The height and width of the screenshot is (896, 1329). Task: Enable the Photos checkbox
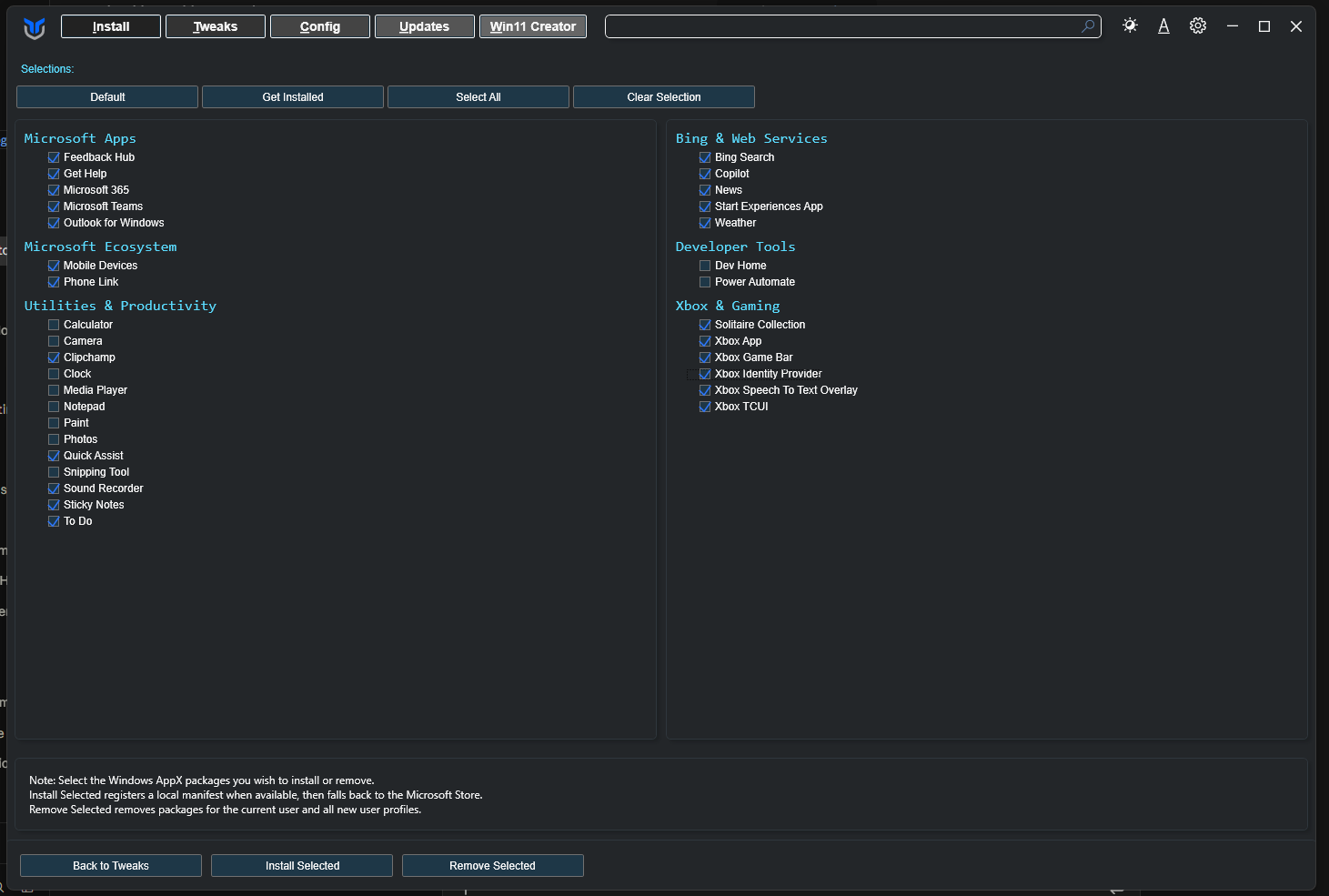(54, 439)
